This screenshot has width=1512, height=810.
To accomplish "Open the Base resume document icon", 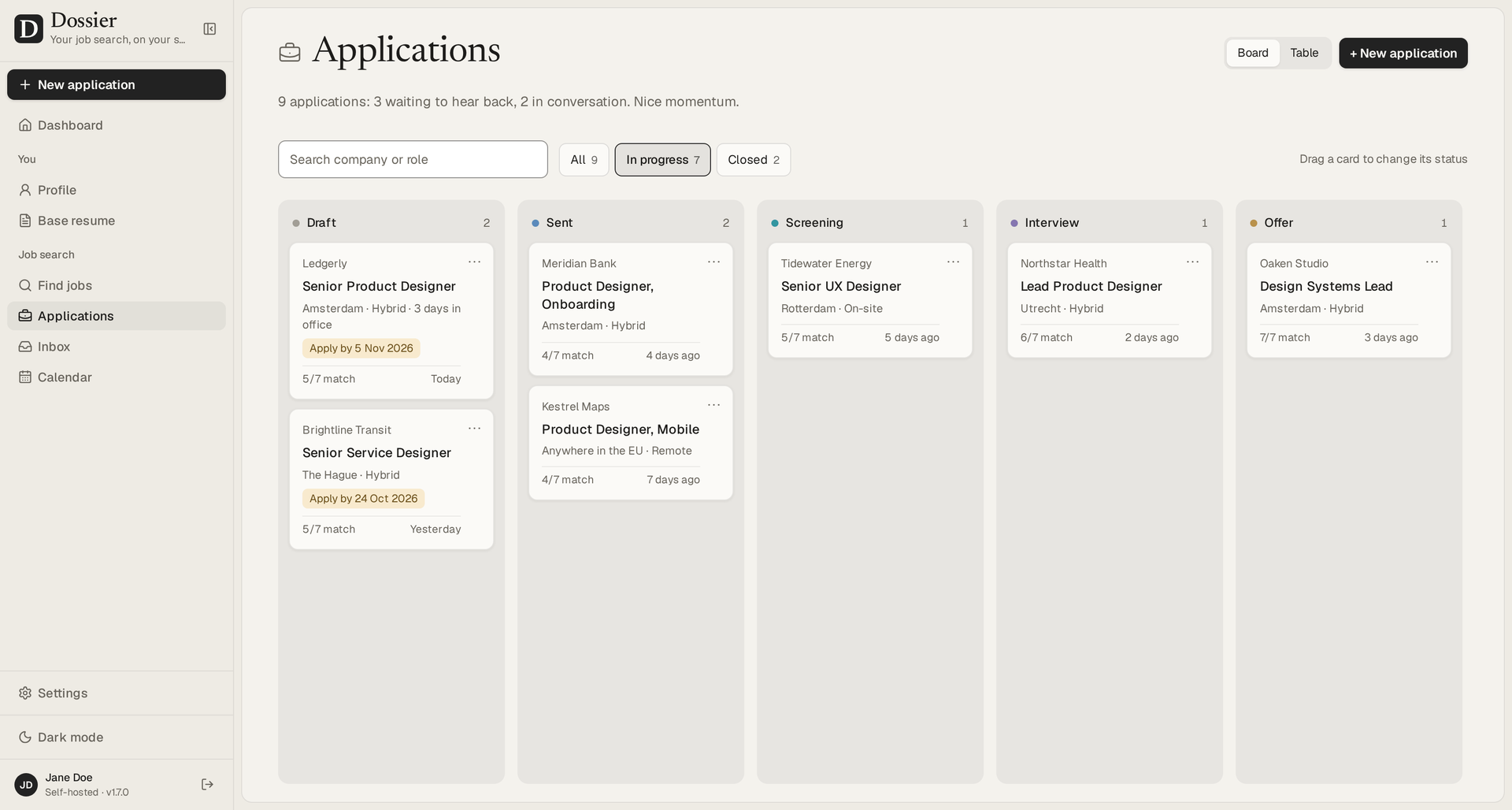I will pos(25,221).
